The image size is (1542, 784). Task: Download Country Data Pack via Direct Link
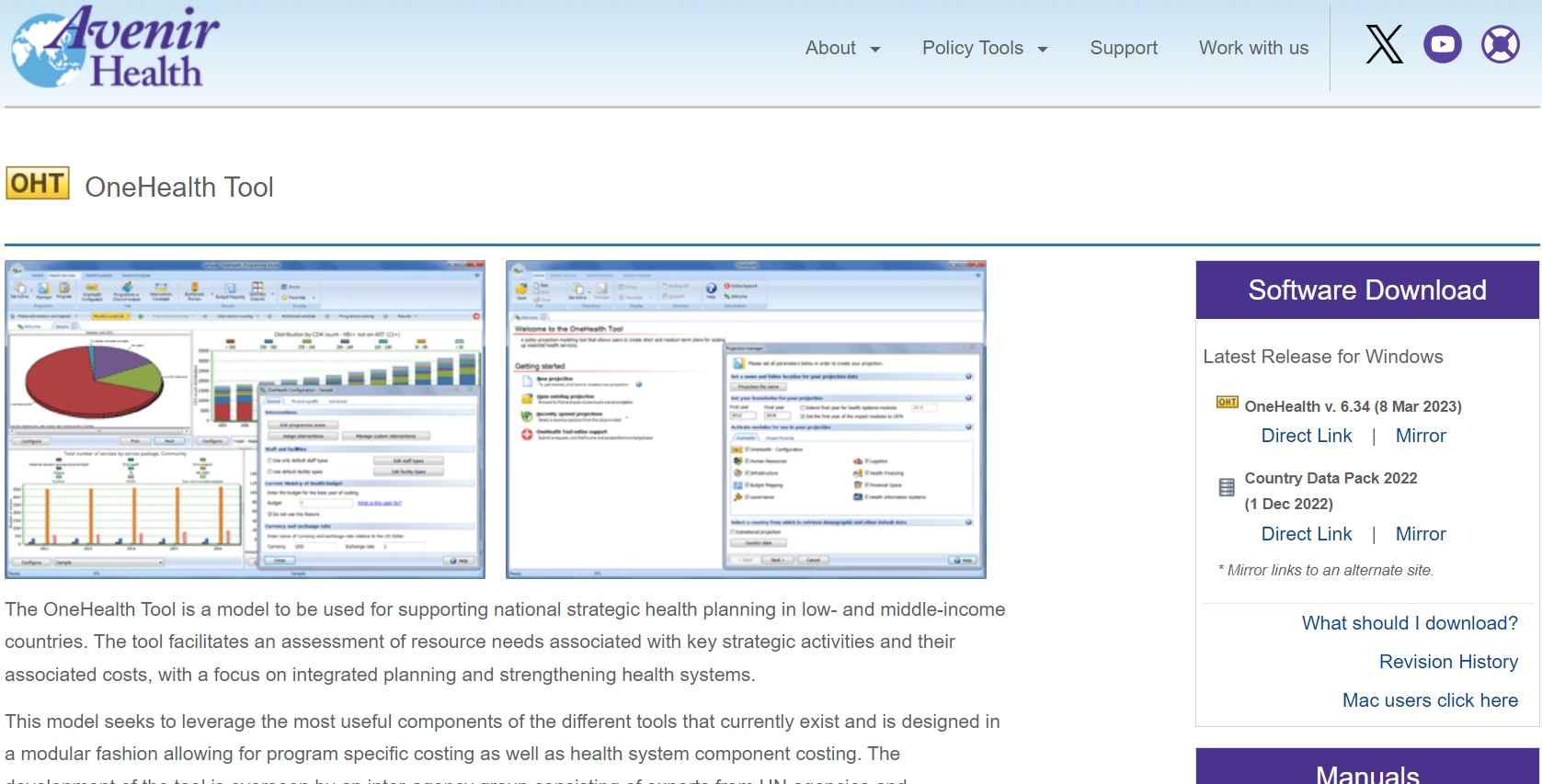coord(1307,534)
